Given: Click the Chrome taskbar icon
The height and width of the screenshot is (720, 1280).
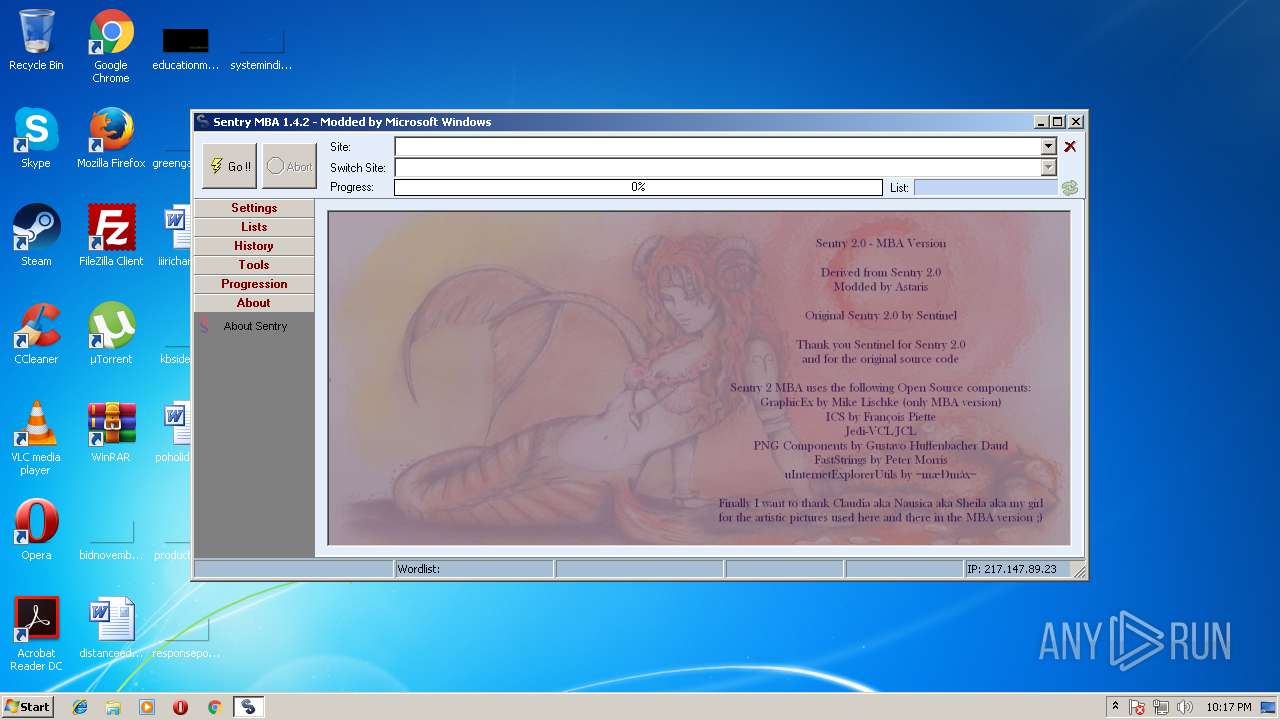Looking at the screenshot, I should [x=214, y=707].
